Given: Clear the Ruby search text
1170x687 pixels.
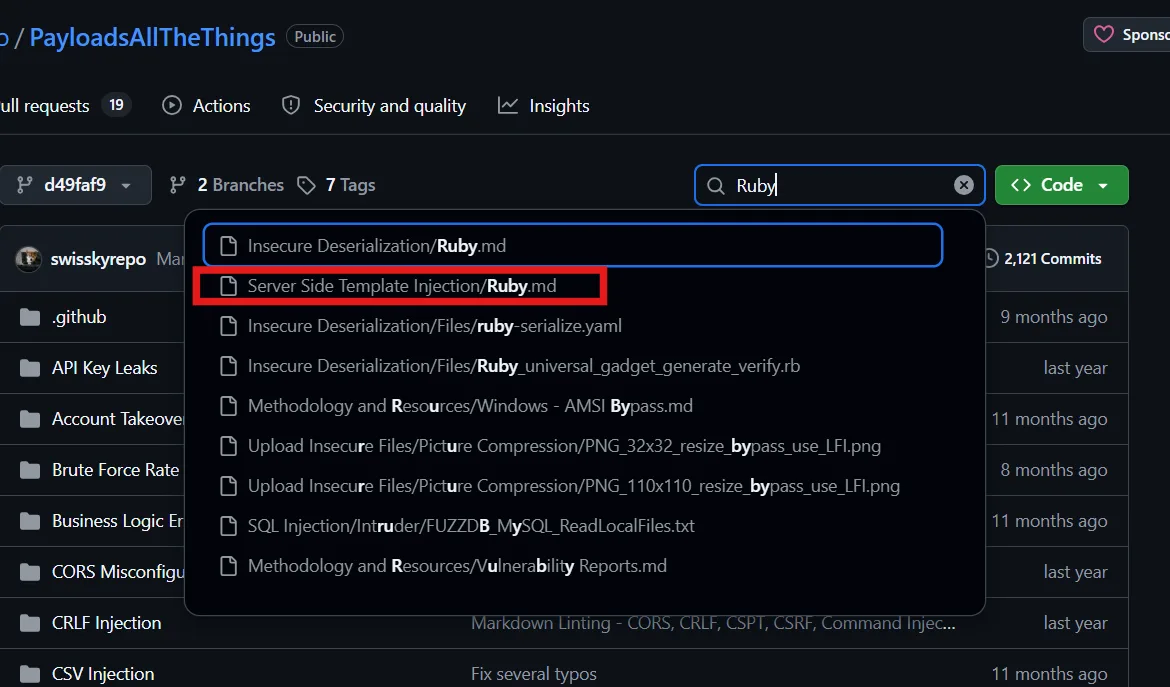Looking at the screenshot, I should pos(964,185).
